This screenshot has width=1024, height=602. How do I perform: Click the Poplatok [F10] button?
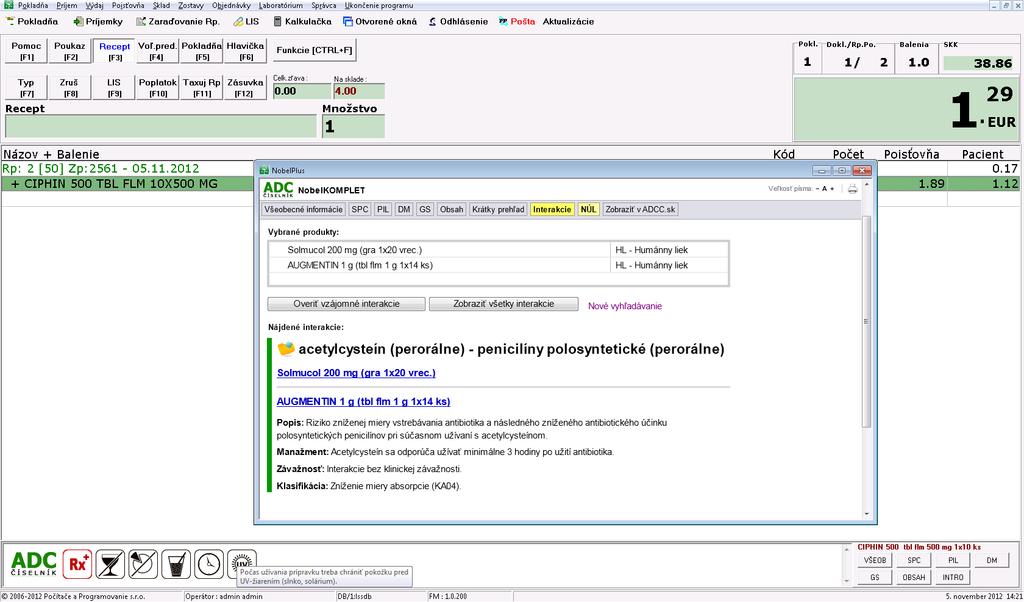point(157,87)
